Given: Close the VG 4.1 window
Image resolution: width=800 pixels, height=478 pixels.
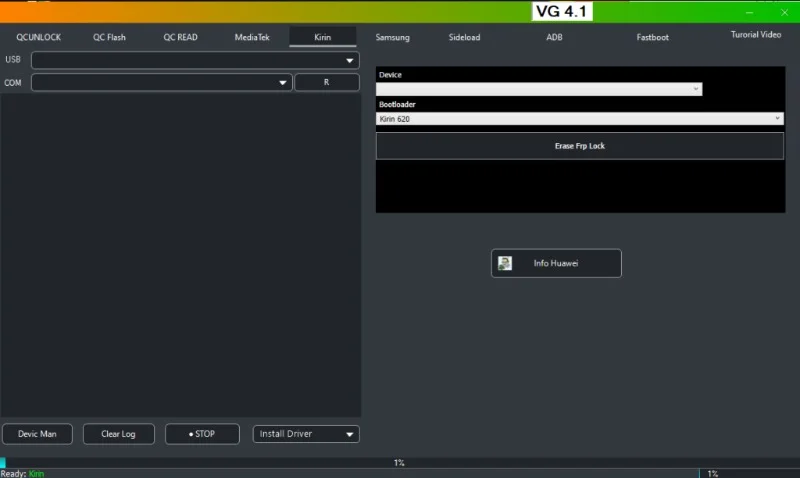Looking at the screenshot, I should click(784, 12).
